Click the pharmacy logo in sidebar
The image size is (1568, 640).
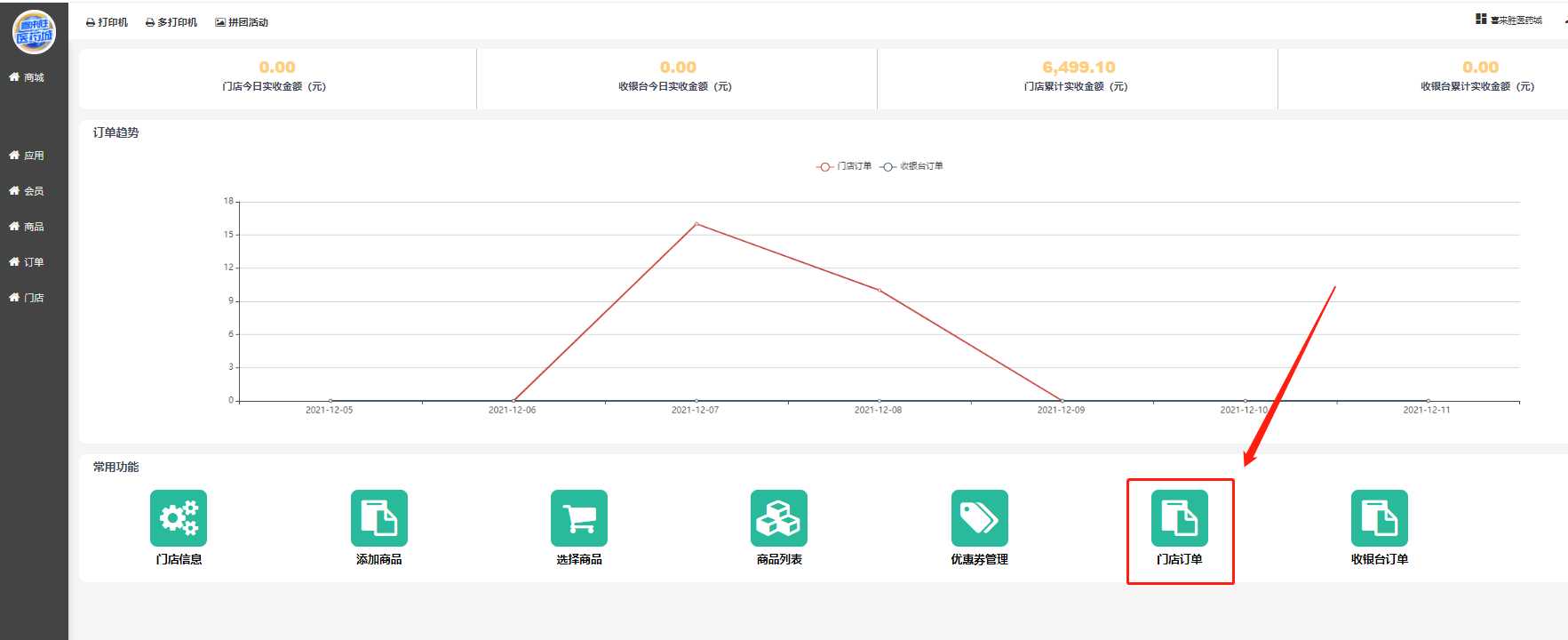click(34, 32)
